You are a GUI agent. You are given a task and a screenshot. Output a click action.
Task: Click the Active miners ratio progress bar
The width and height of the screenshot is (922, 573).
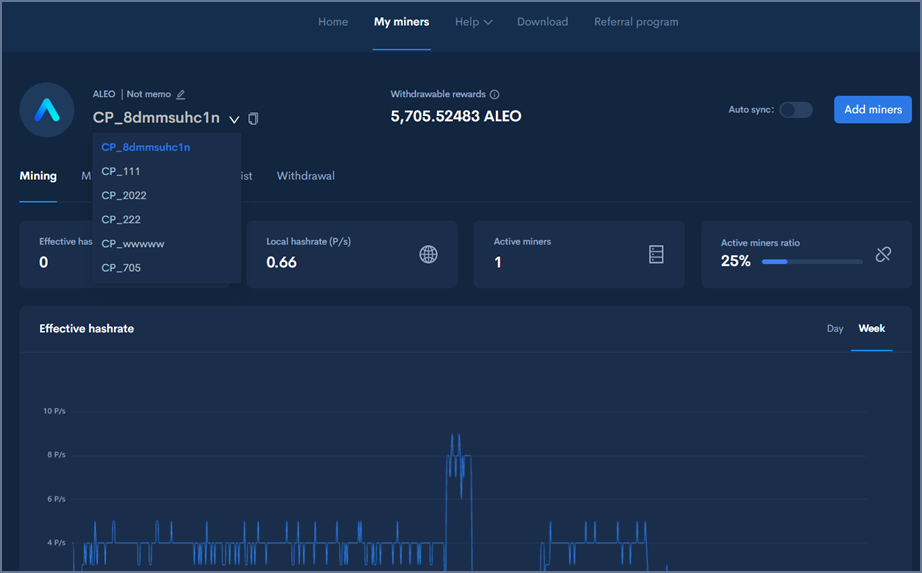tap(811, 262)
